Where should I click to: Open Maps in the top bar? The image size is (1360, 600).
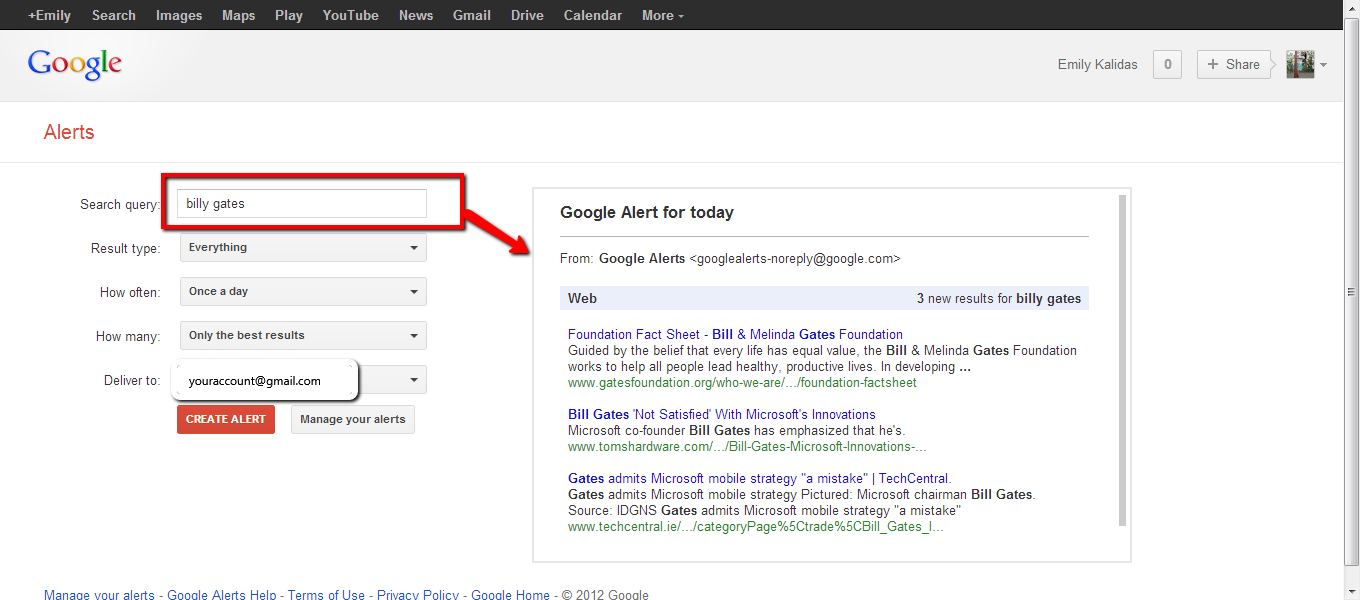[238, 15]
